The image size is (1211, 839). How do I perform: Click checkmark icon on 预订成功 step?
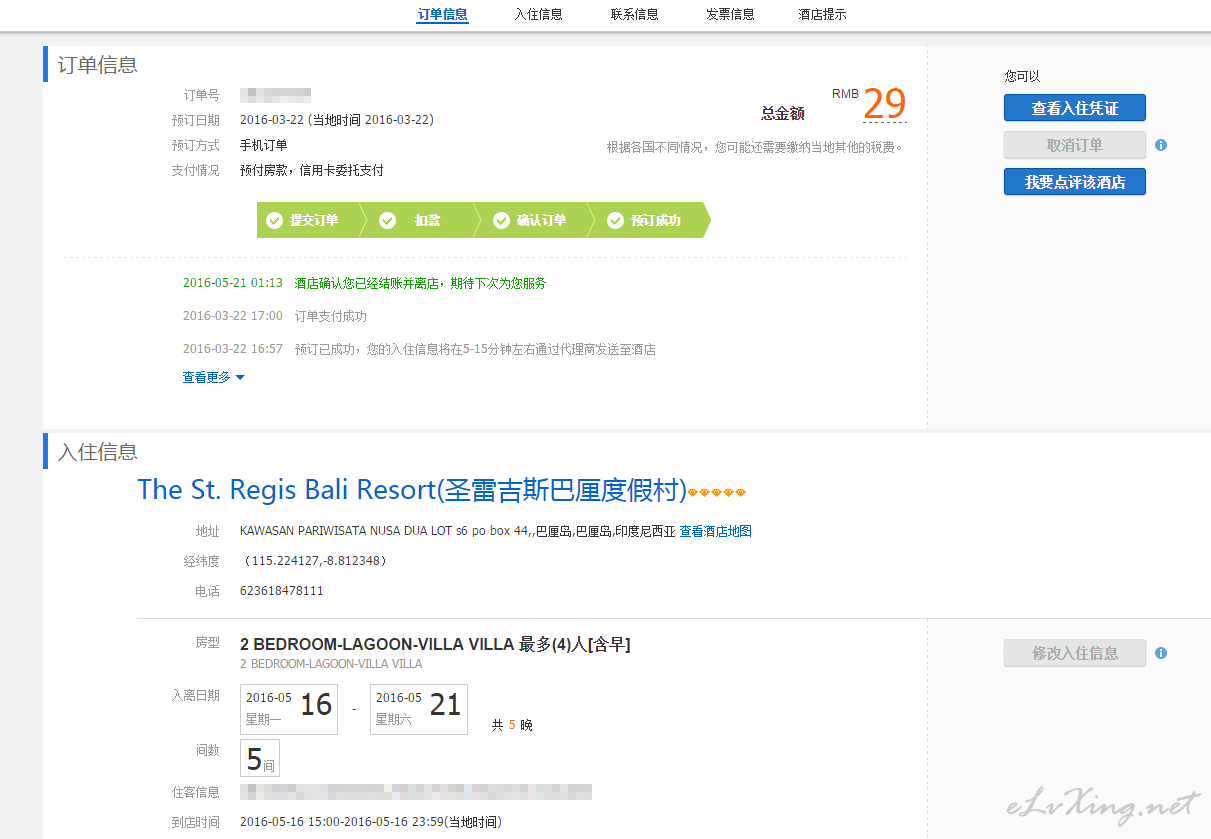pyautogui.click(x=615, y=221)
